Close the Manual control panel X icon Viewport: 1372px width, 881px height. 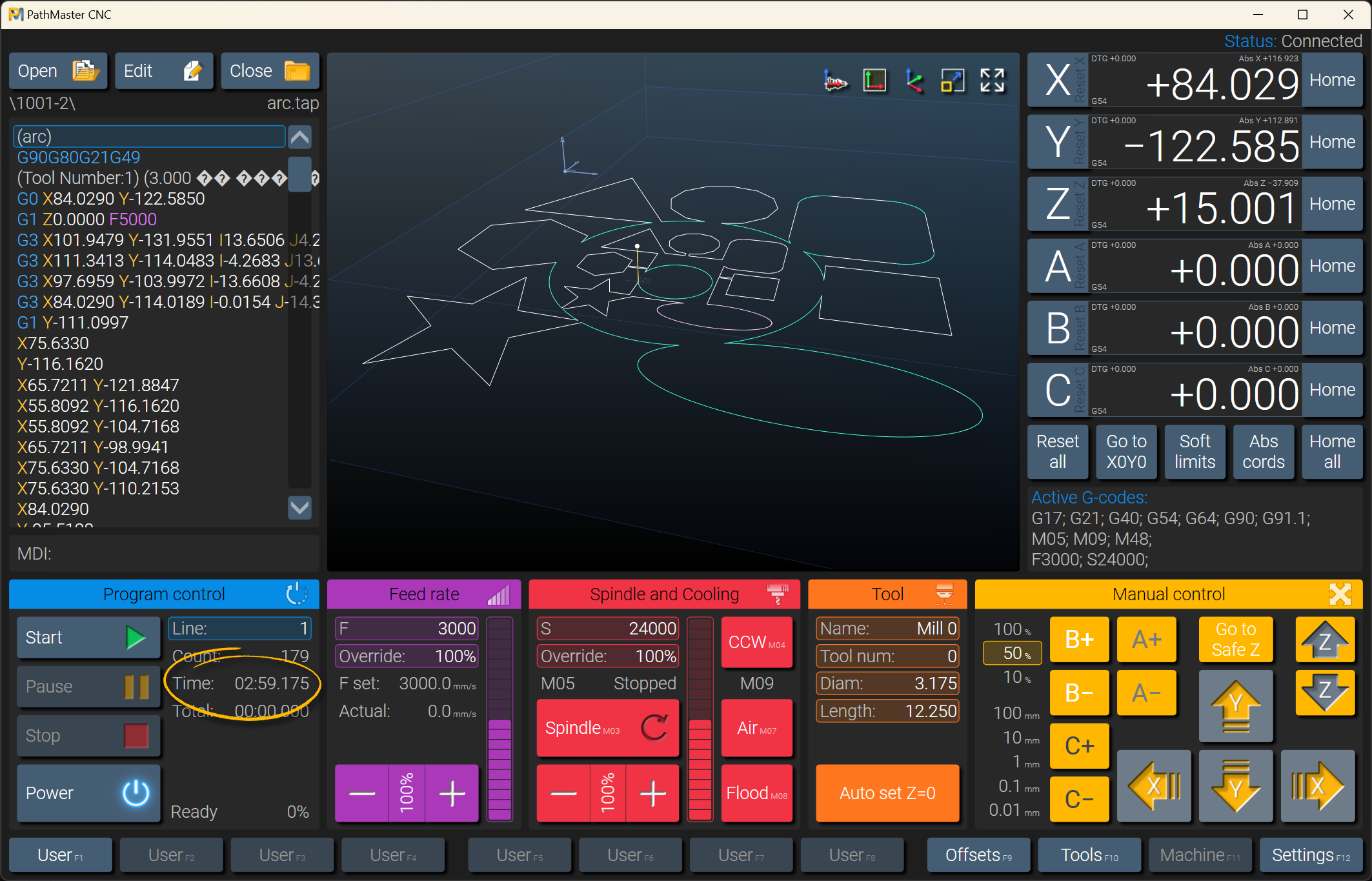[1340, 594]
